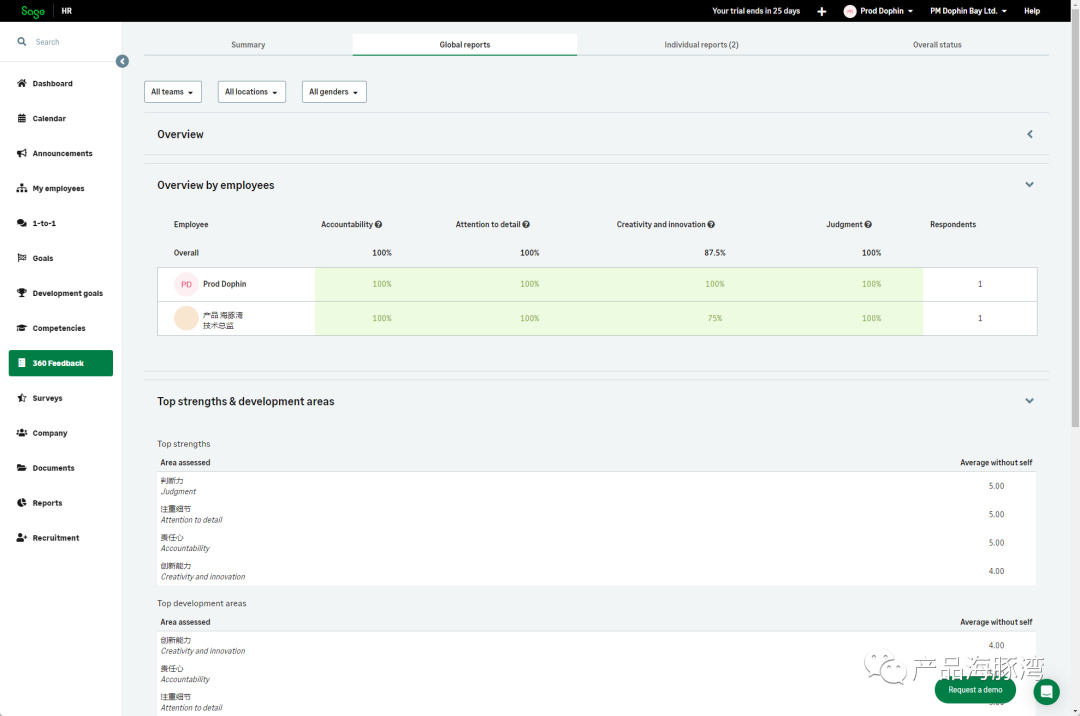Click Creativity and innovation 4.00 in Top strengths
Viewport: 1080px width, 716px height.
coord(996,571)
